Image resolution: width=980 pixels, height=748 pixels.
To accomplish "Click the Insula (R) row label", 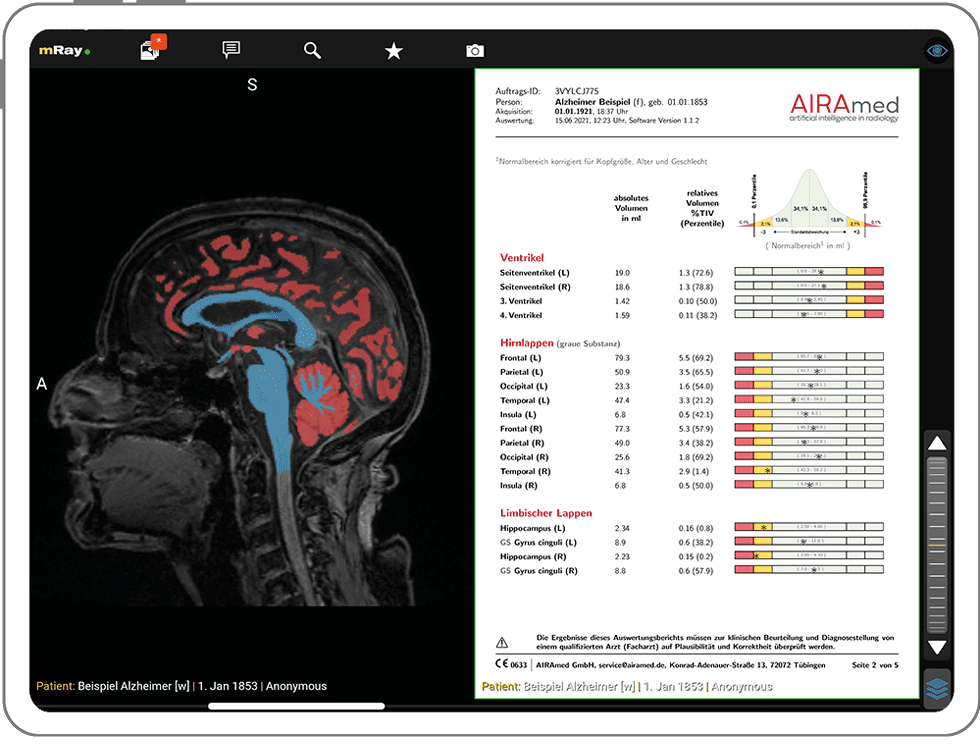I will point(518,486).
